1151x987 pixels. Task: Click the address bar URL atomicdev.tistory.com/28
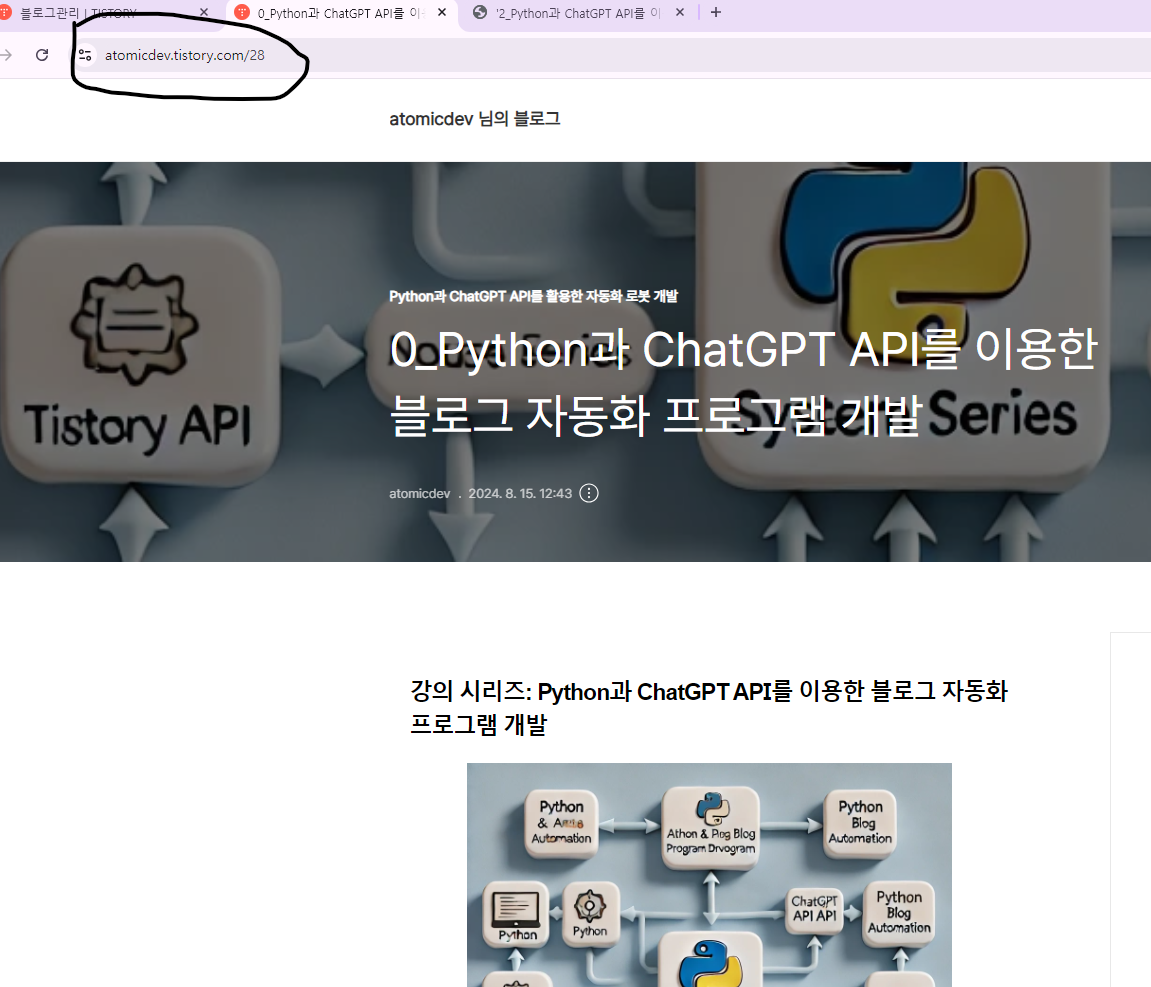pos(185,55)
